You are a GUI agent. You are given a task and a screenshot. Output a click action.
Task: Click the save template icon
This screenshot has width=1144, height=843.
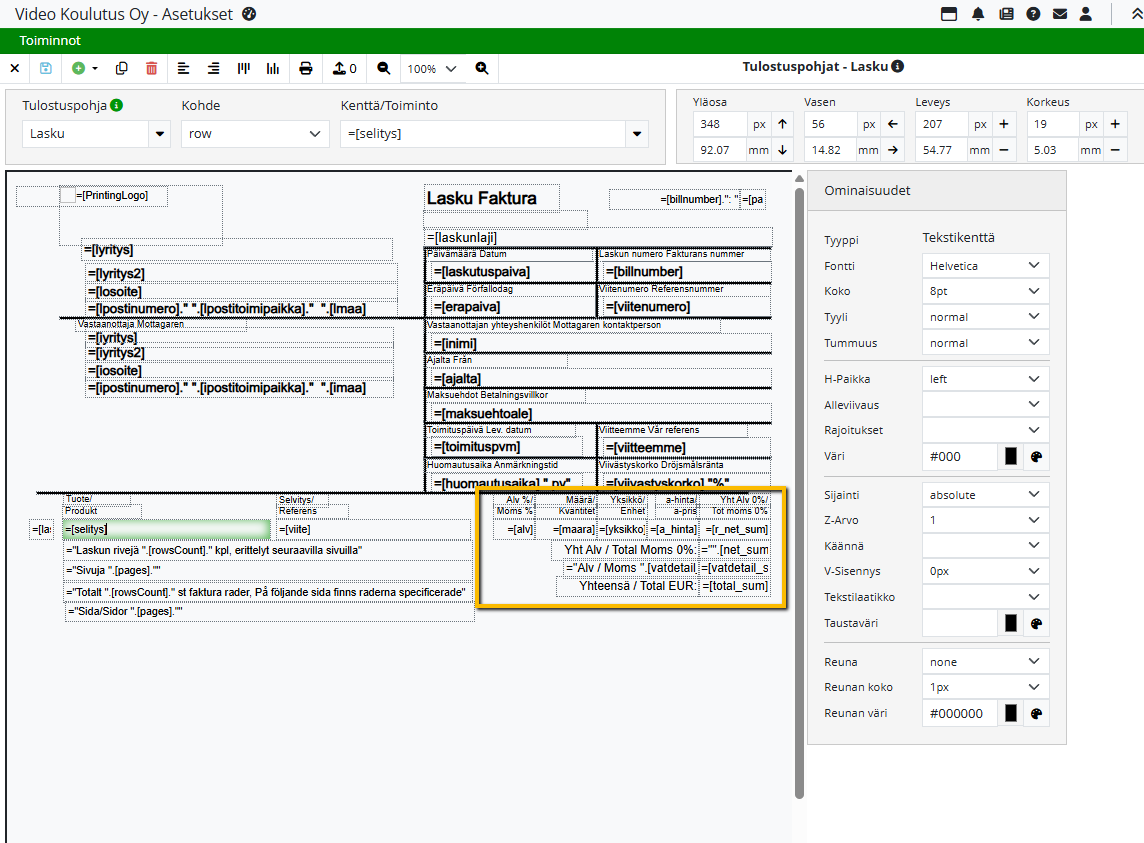coord(46,68)
